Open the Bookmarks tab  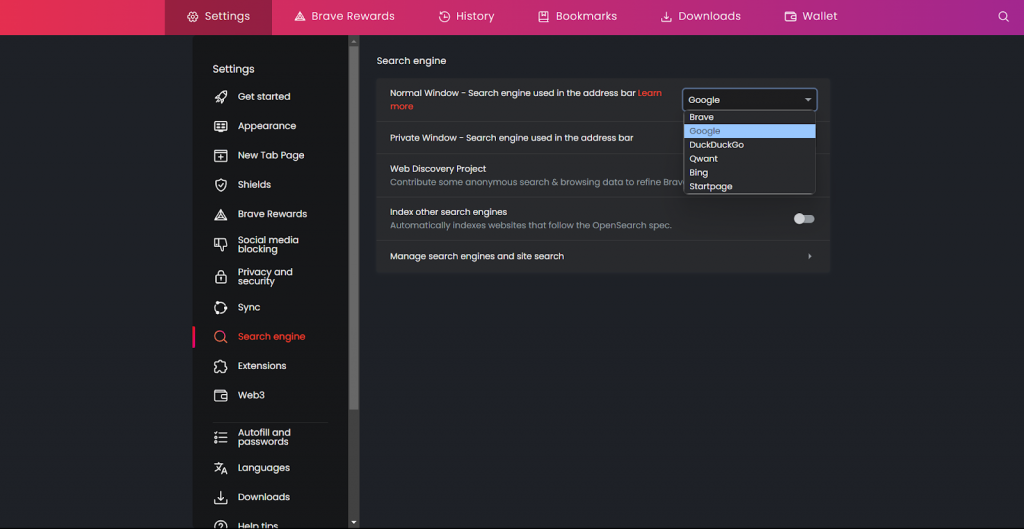tap(577, 17)
